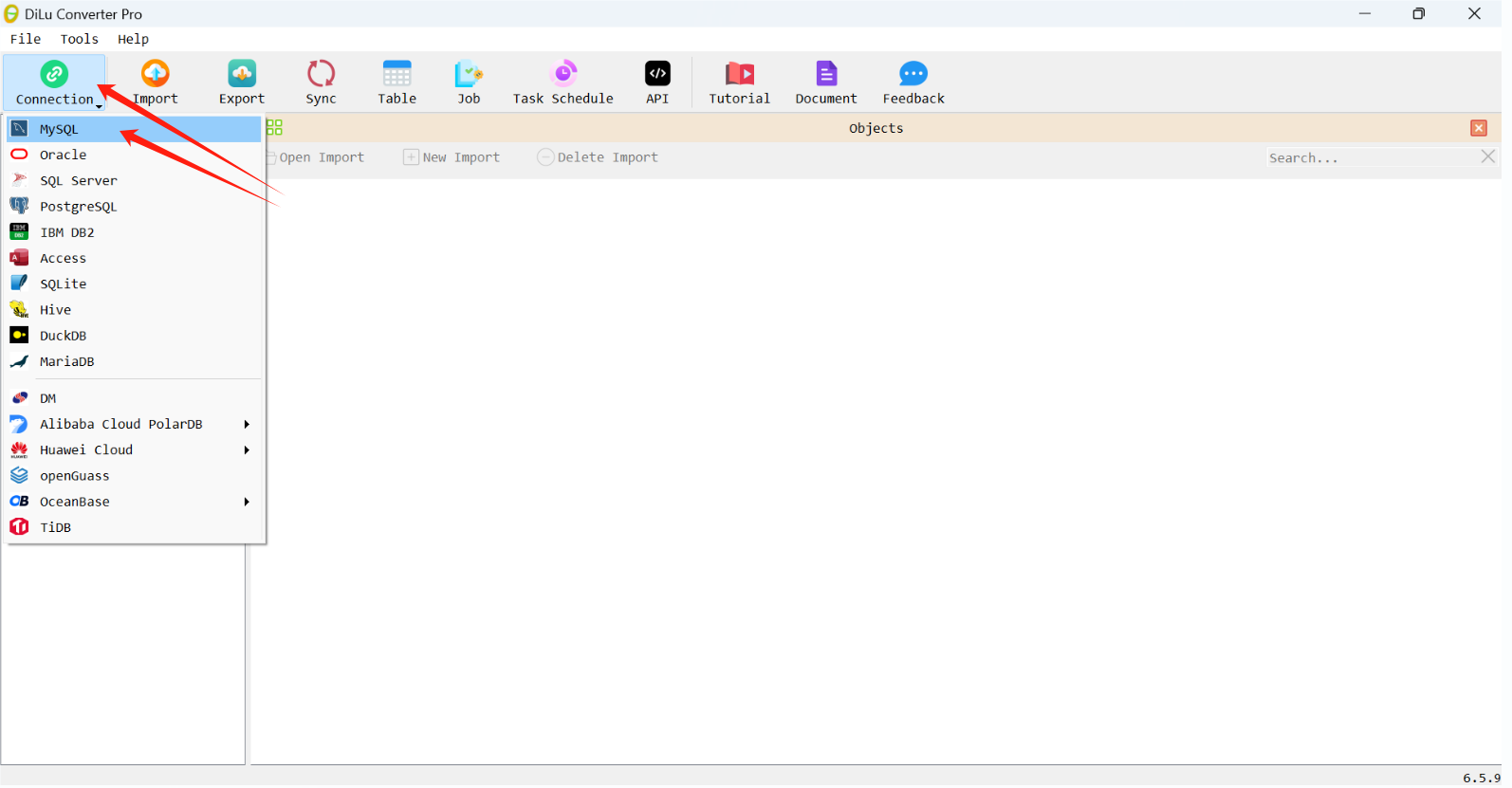1512x788 pixels.
Task: Choose MariaDB connection entry
Action: point(135,361)
